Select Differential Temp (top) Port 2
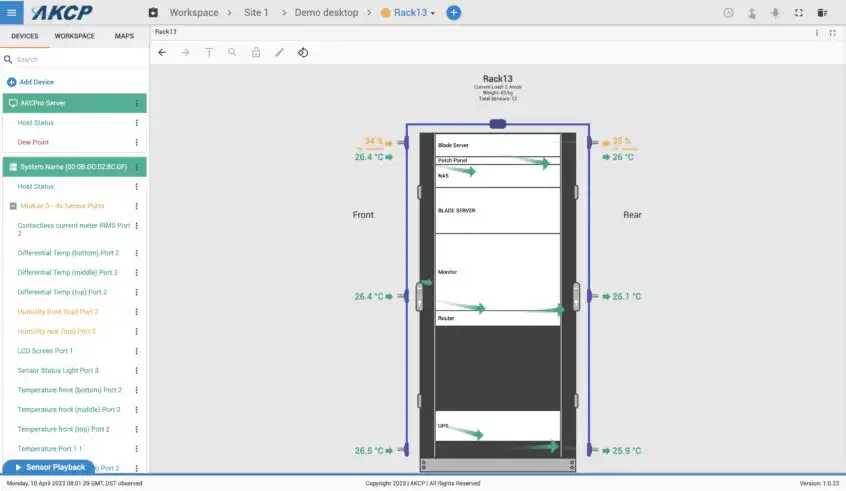846x491 pixels. 62,292
